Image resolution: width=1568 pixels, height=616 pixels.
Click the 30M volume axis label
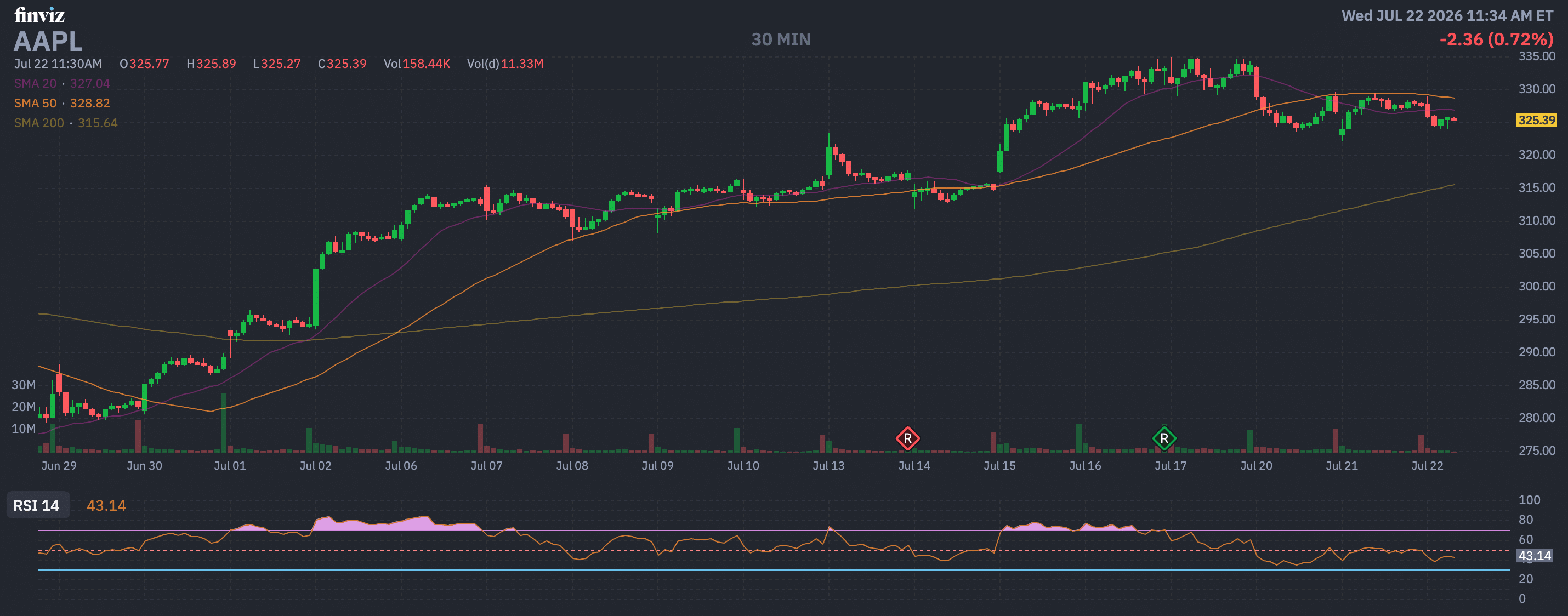click(24, 385)
